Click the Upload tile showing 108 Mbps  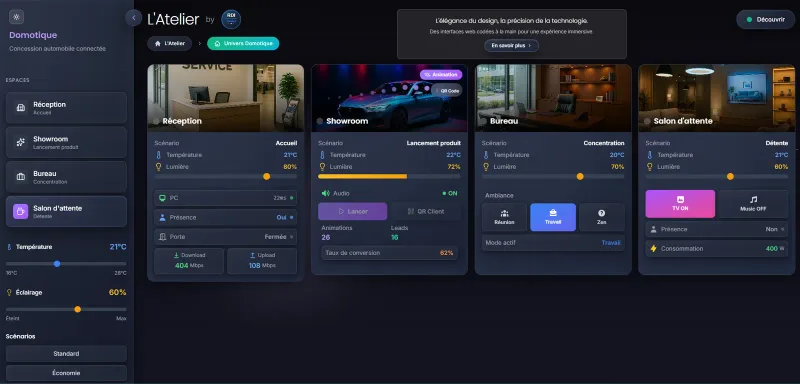point(262,261)
